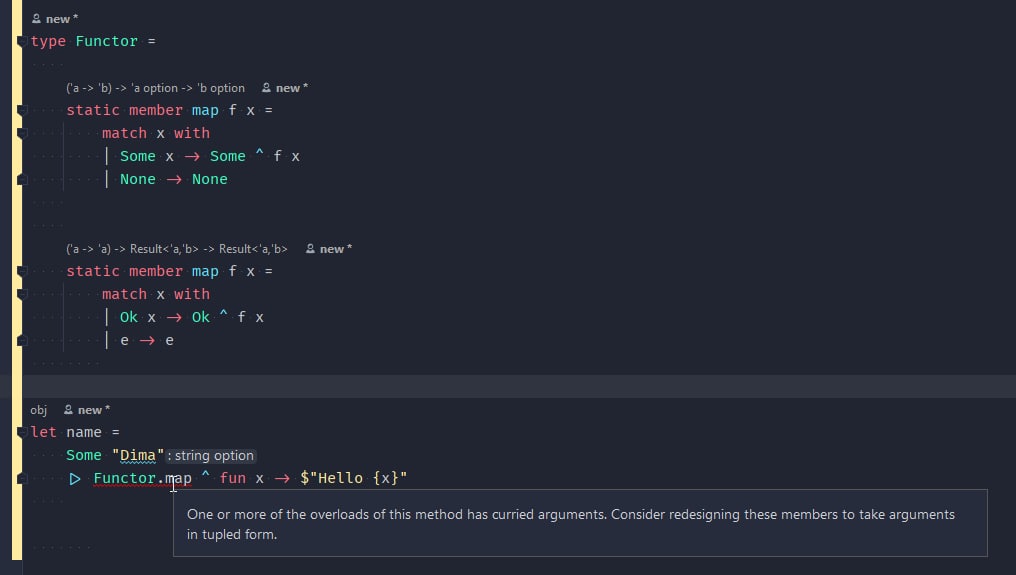Screen dimensions: 1016x575
Task: Fold the first match x with block
Action: click(21, 134)
